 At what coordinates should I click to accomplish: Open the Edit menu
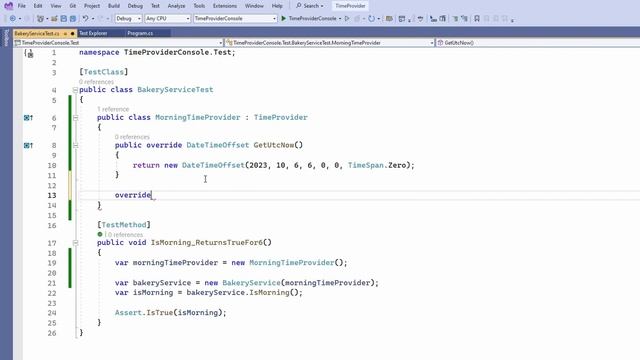(x=38, y=6)
